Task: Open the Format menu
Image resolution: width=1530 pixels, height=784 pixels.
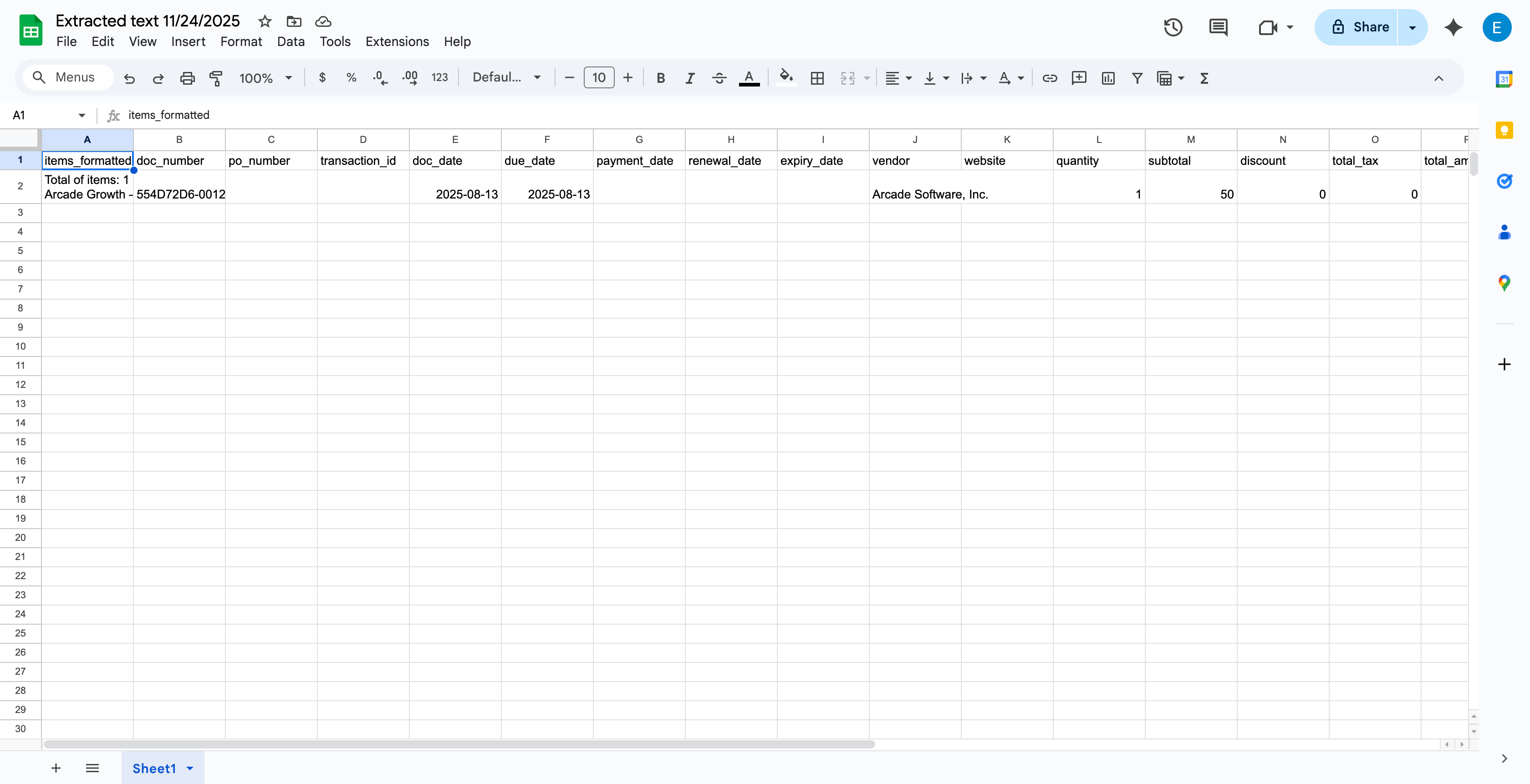Action: 240,41
